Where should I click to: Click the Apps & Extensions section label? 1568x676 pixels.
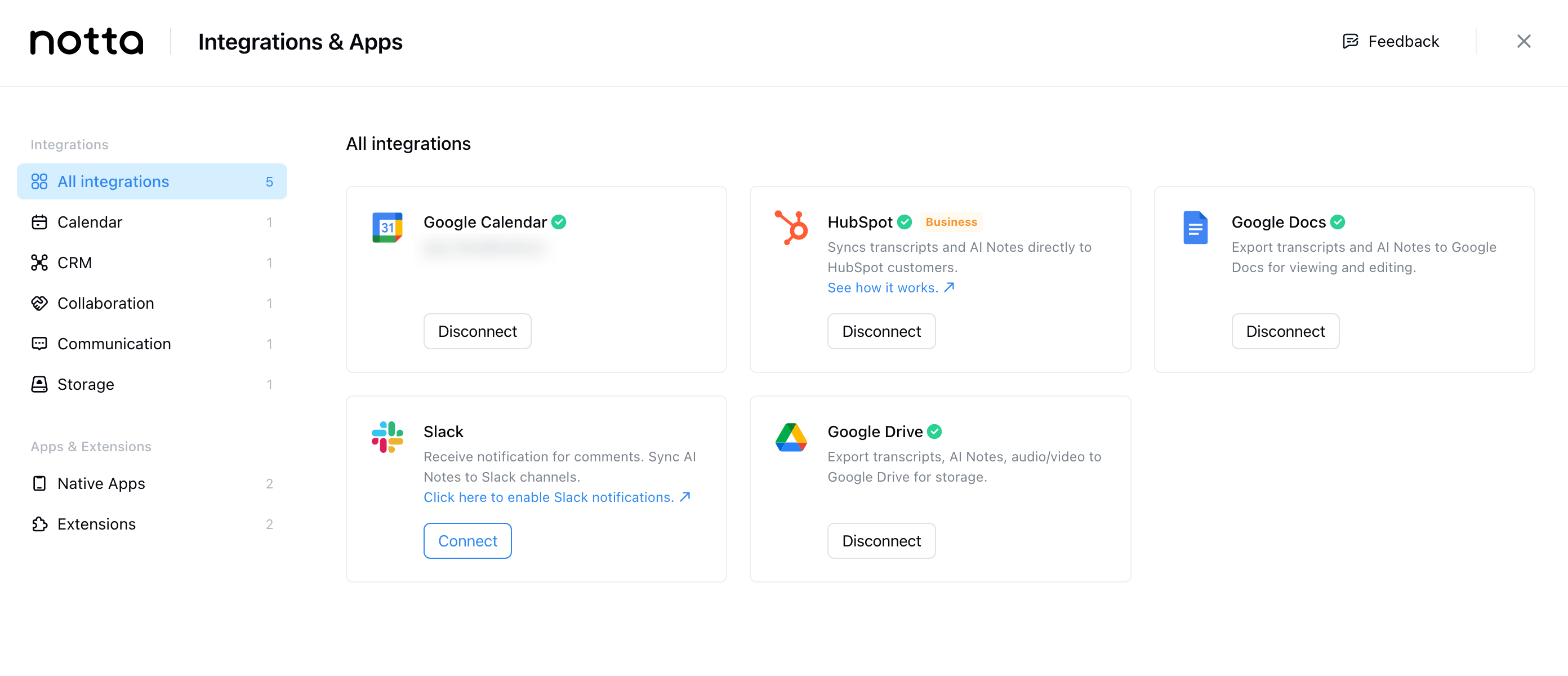click(x=91, y=446)
